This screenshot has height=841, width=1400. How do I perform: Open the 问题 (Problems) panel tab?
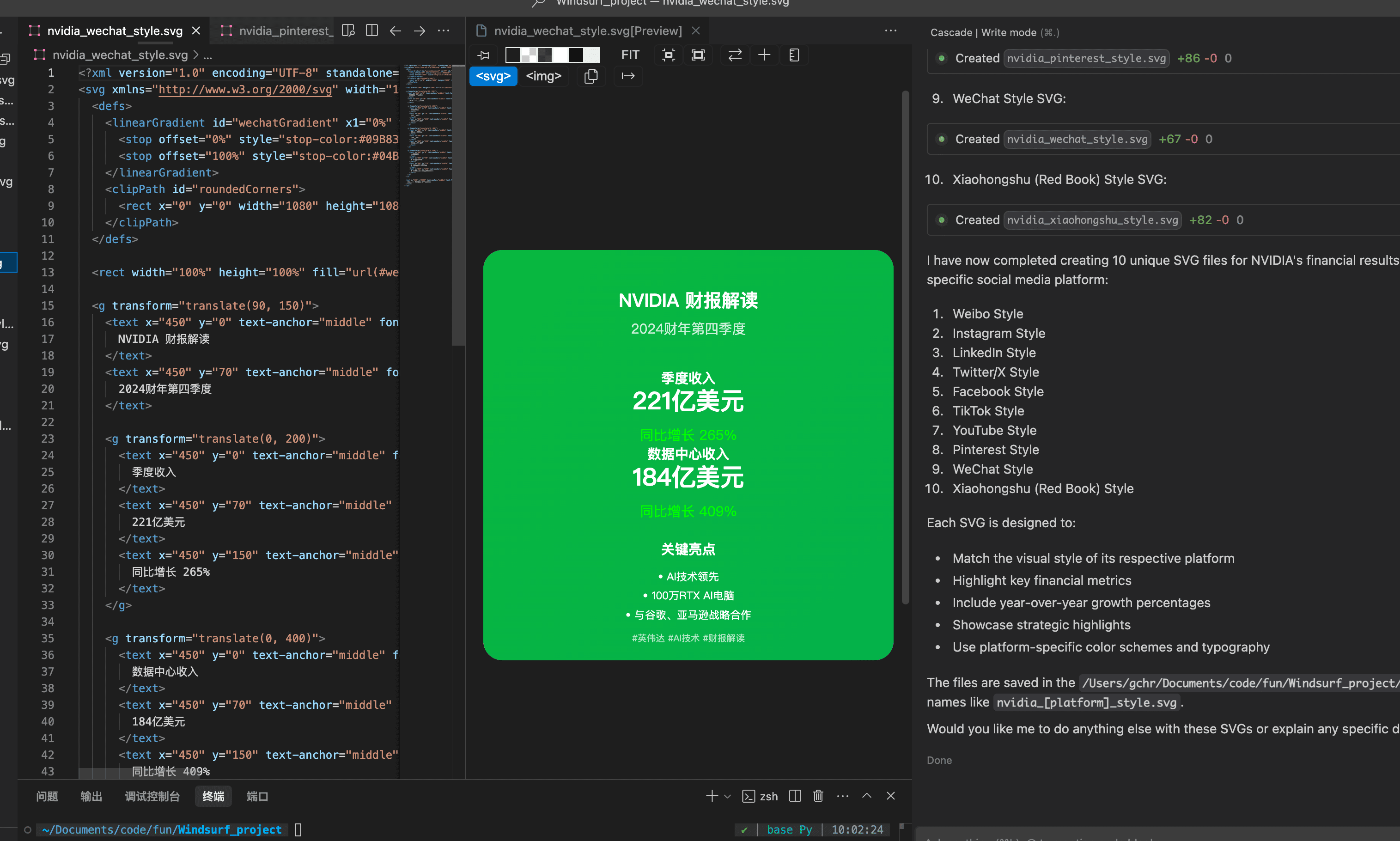(47, 796)
